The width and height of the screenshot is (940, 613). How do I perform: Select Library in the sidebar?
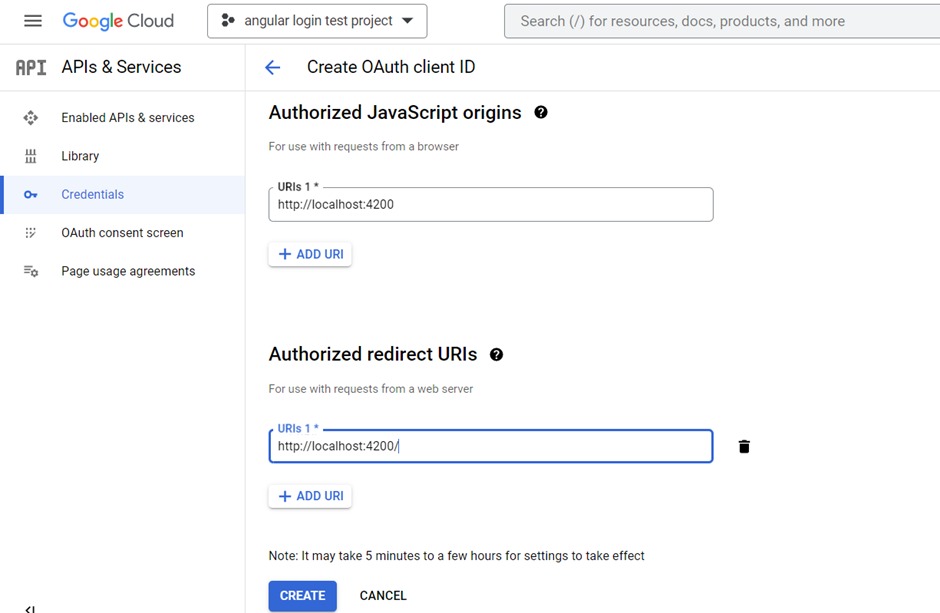click(x=80, y=156)
